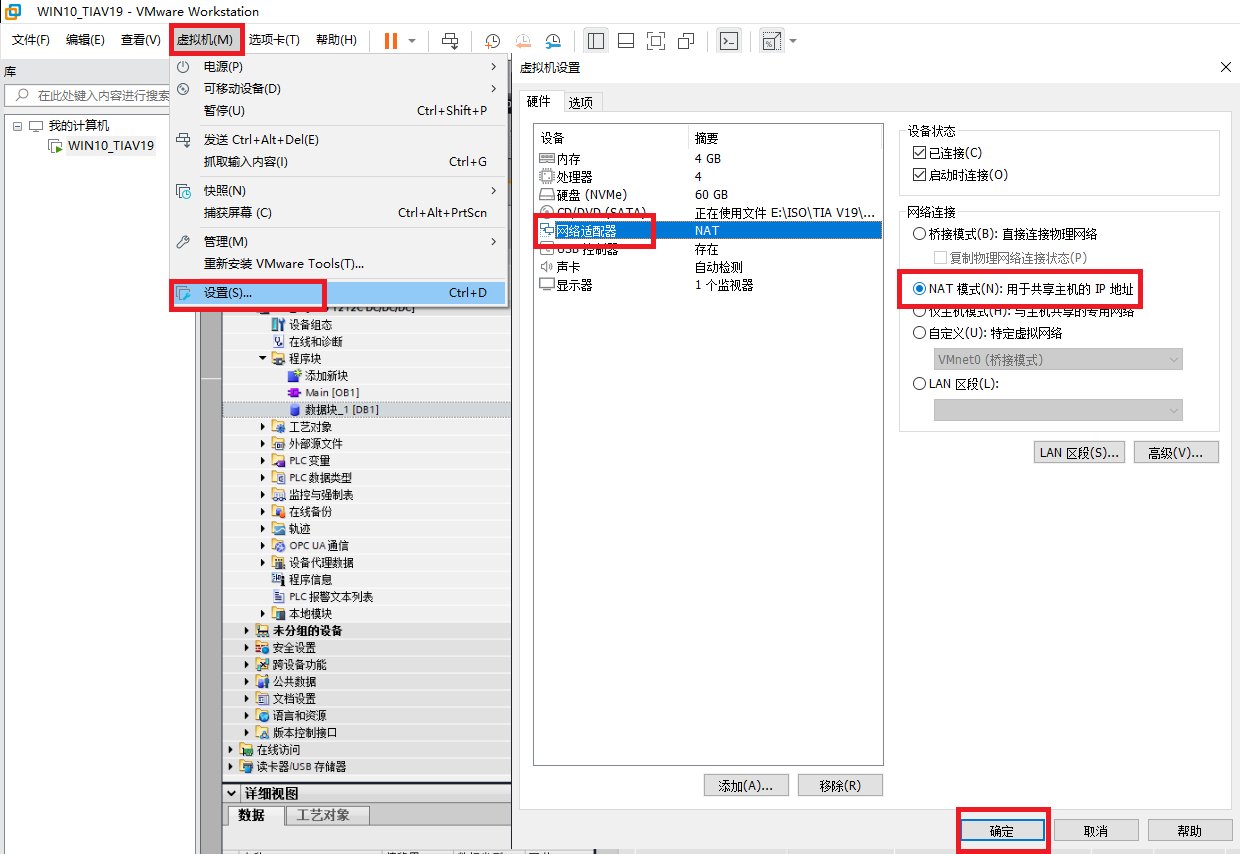
Task: Expand the 工艺对象 tree node
Action: [264, 427]
